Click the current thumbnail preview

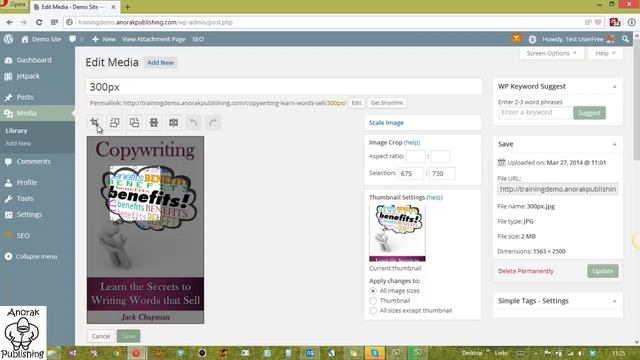click(397, 233)
